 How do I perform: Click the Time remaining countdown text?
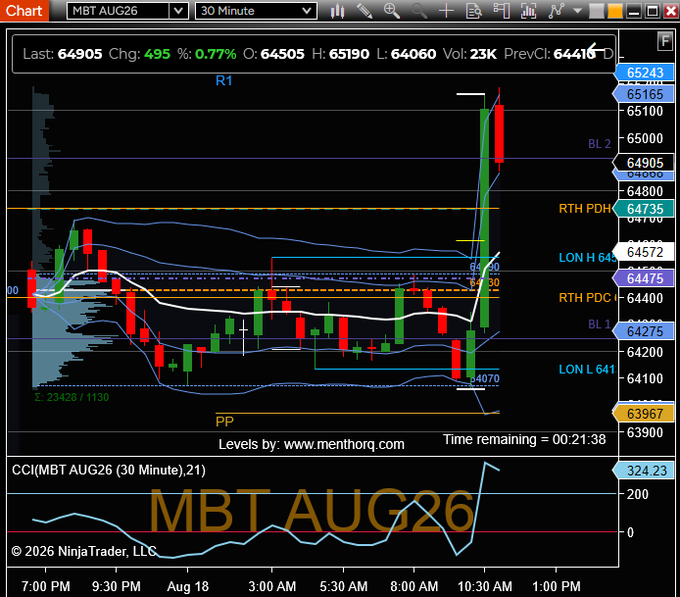coord(524,439)
